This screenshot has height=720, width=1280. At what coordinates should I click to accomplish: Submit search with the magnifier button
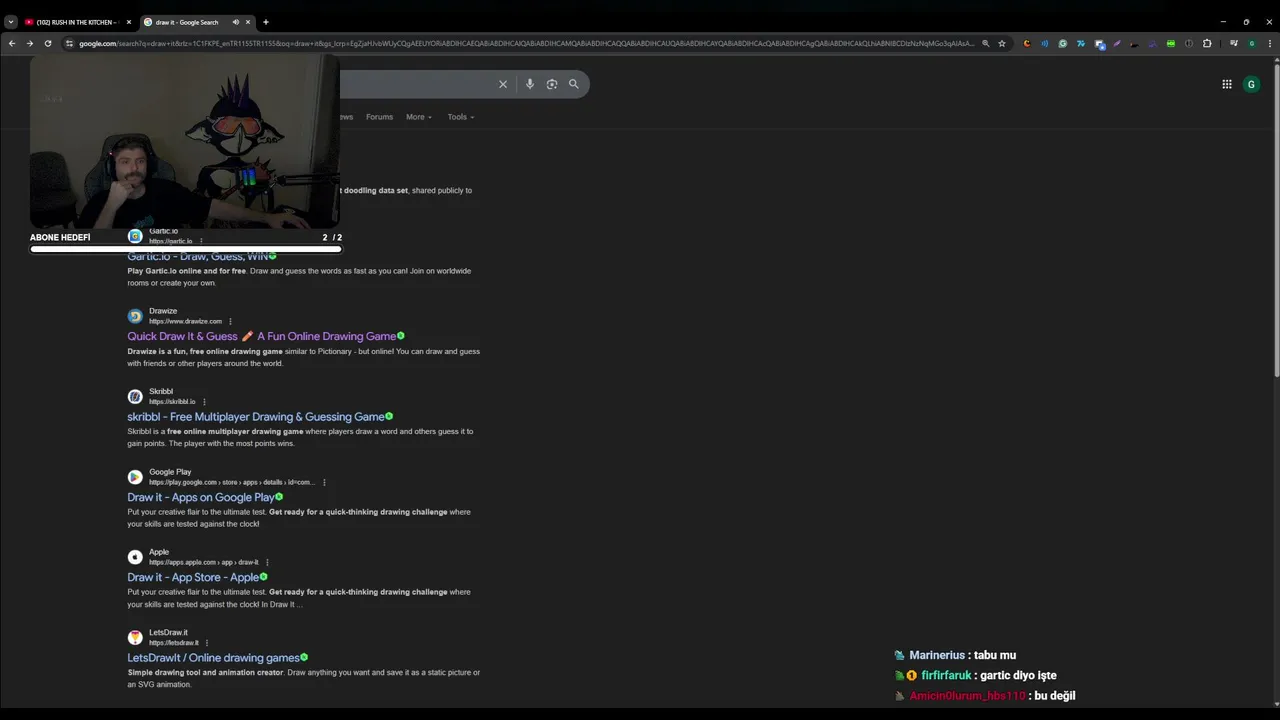[x=574, y=84]
